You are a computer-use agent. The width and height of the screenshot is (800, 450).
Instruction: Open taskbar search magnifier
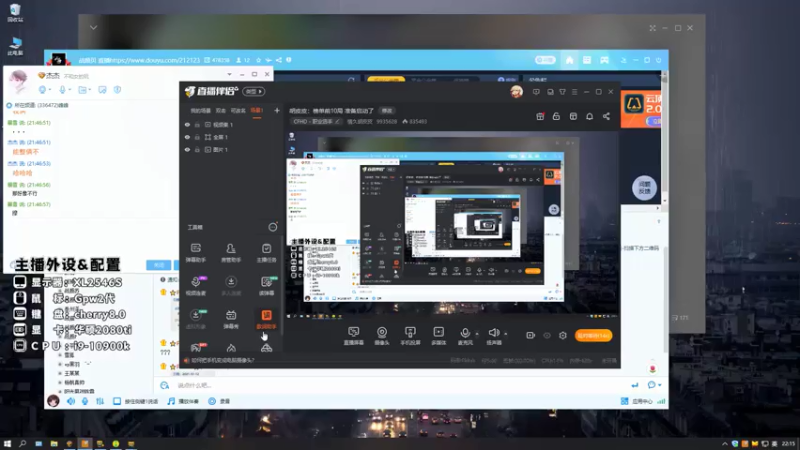pyautogui.click(x=22, y=444)
